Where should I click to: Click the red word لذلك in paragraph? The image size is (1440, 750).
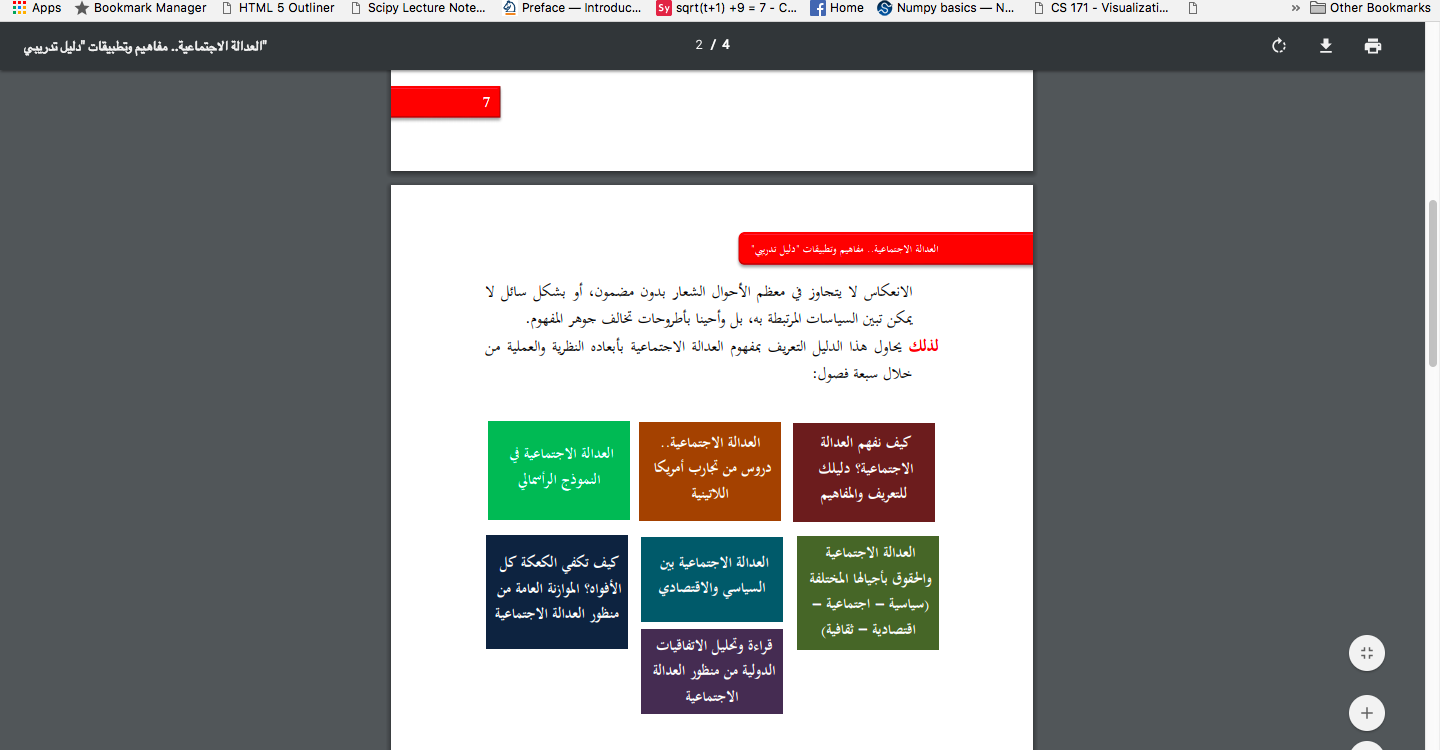click(x=924, y=347)
